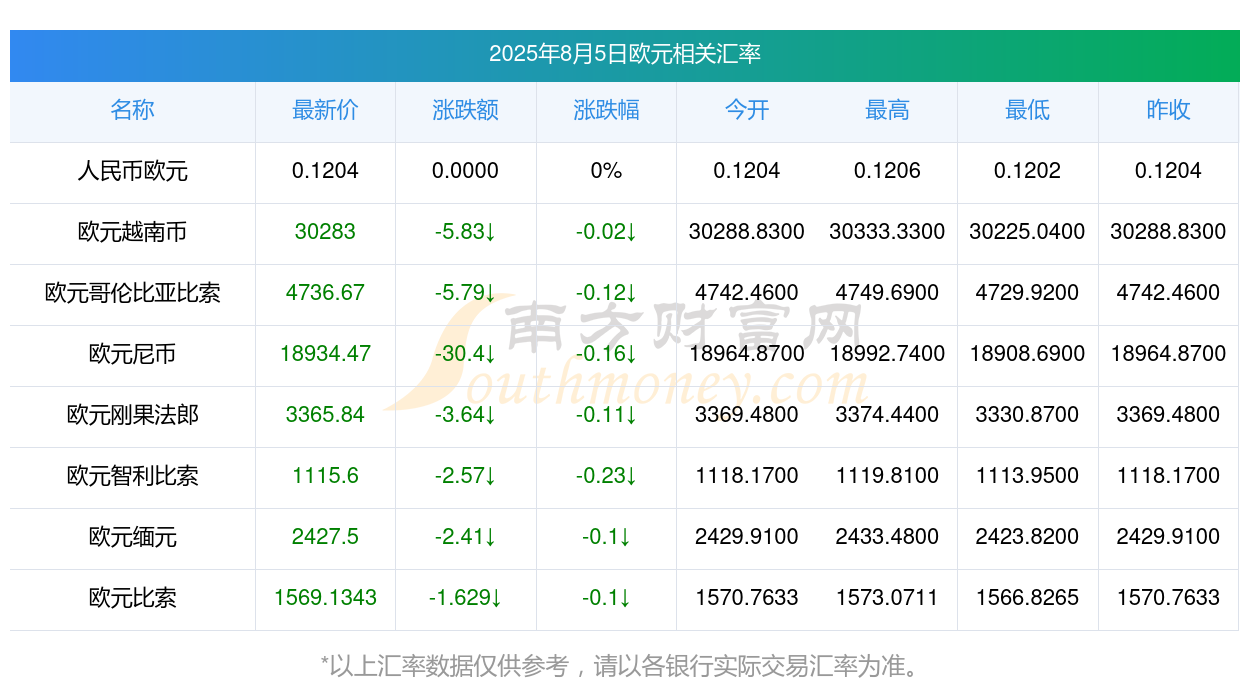Click the 最低 column header
Viewport: 1250px width, 698px height.
pyautogui.click(x=1027, y=110)
